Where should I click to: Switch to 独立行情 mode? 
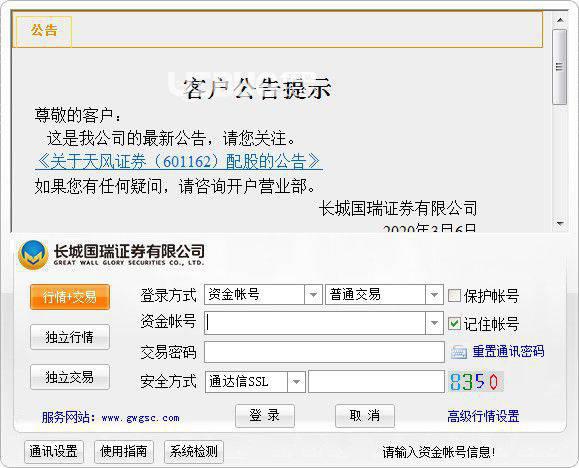click(70, 337)
